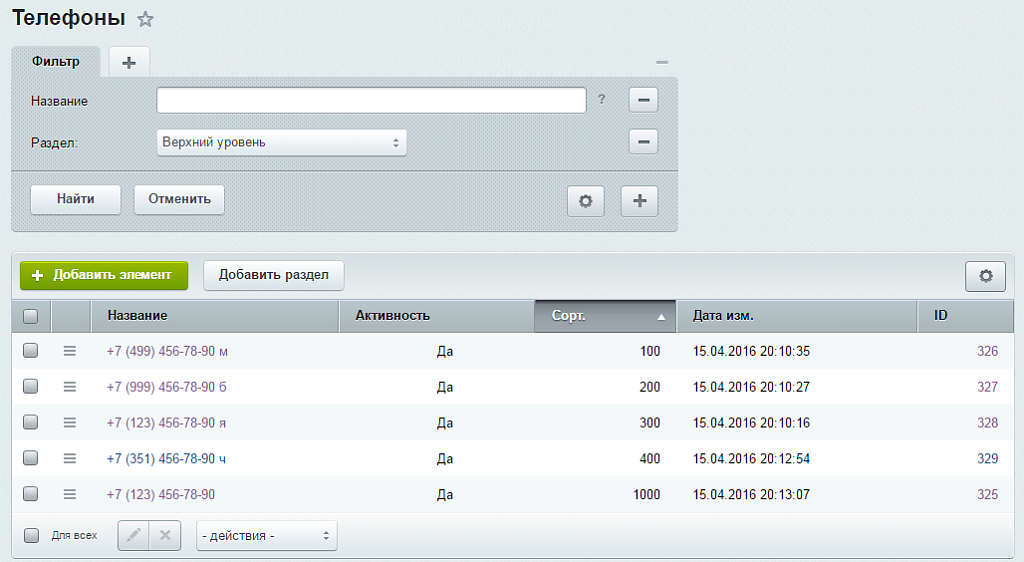Screen dimensions: 1024x562
Task: Sort by the Сорт. column header
Action: coord(605,316)
